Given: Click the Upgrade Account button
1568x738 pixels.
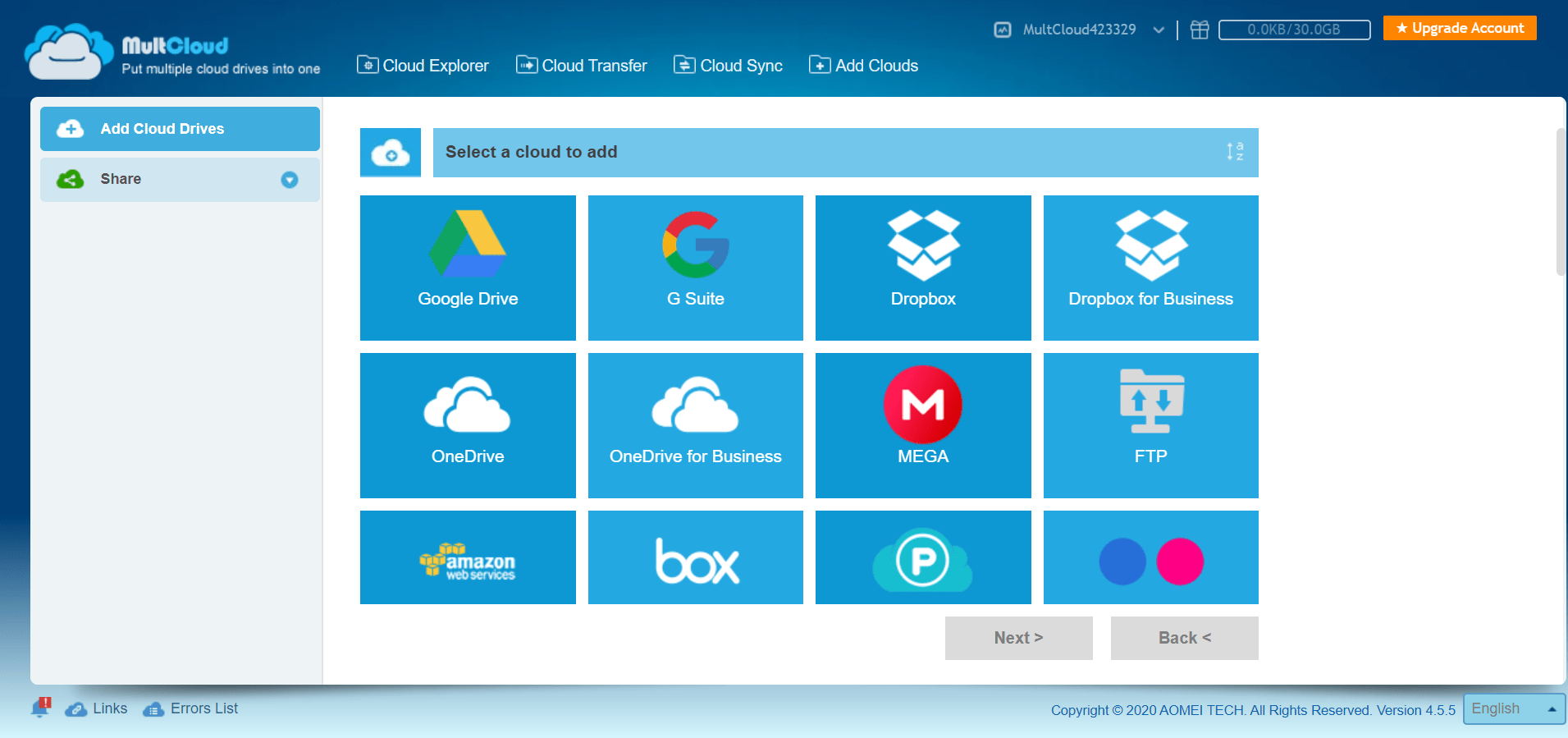Looking at the screenshot, I should click(x=1460, y=28).
